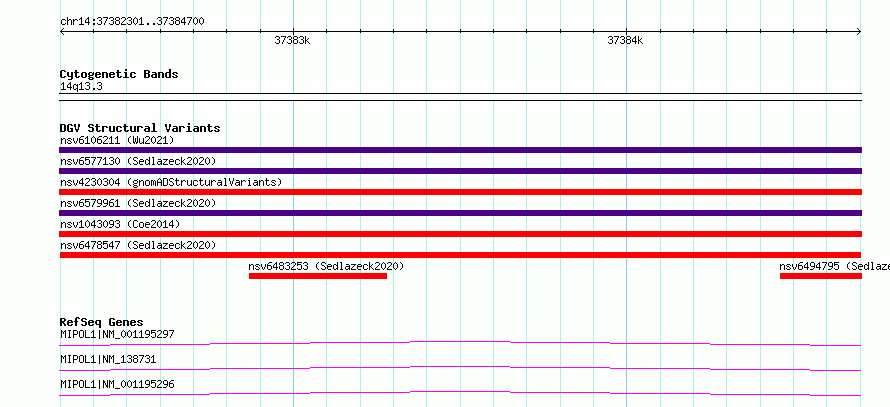Open nsv1043093 (Coe2014) variant label
Image resolution: width=890 pixels, height=407 pixels.
(120, 224)
